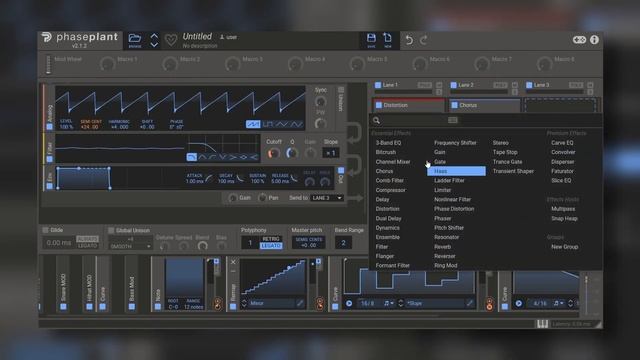Click play icon of 4/16 Curve module
This screenshot has height=360, width=640.
tap(518, 303)
